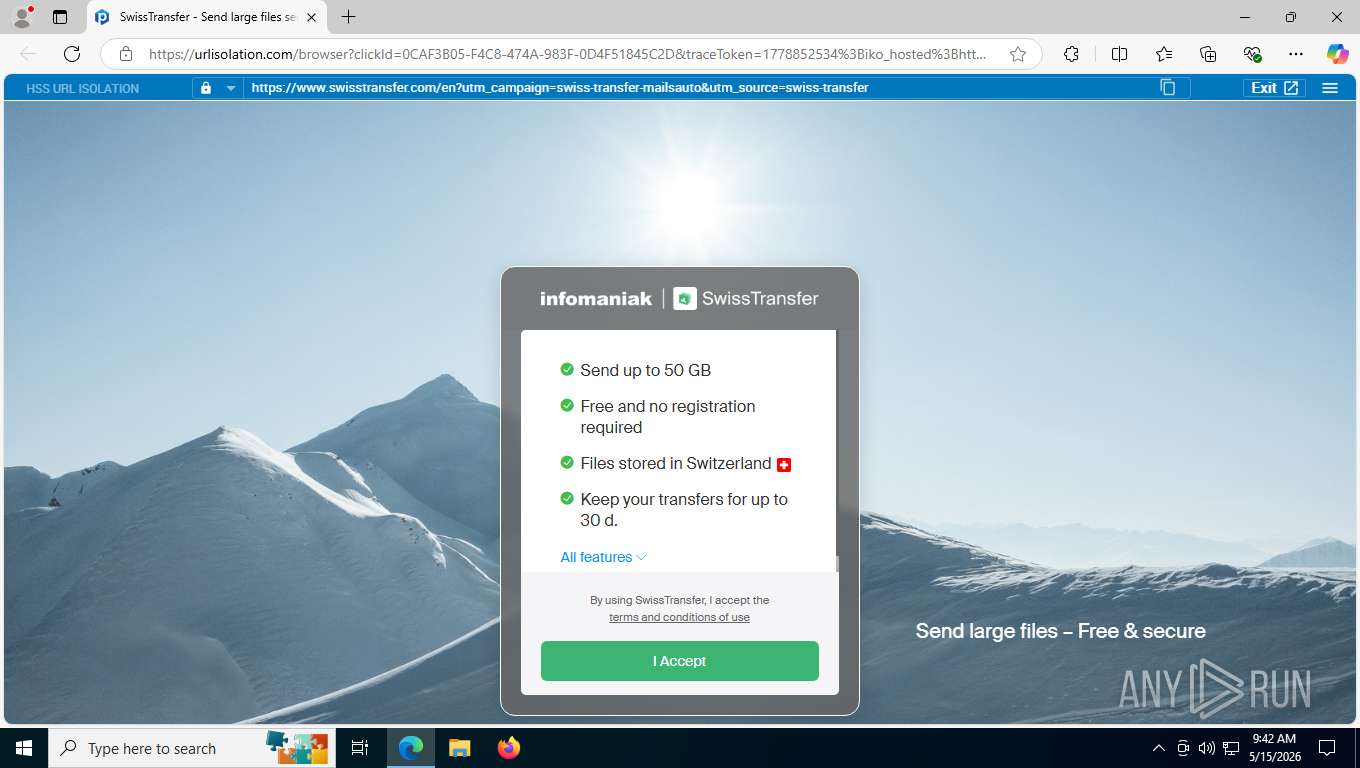Open dropdown arrow next to the lock icon

pyautogui.click(x=231, y=88)
